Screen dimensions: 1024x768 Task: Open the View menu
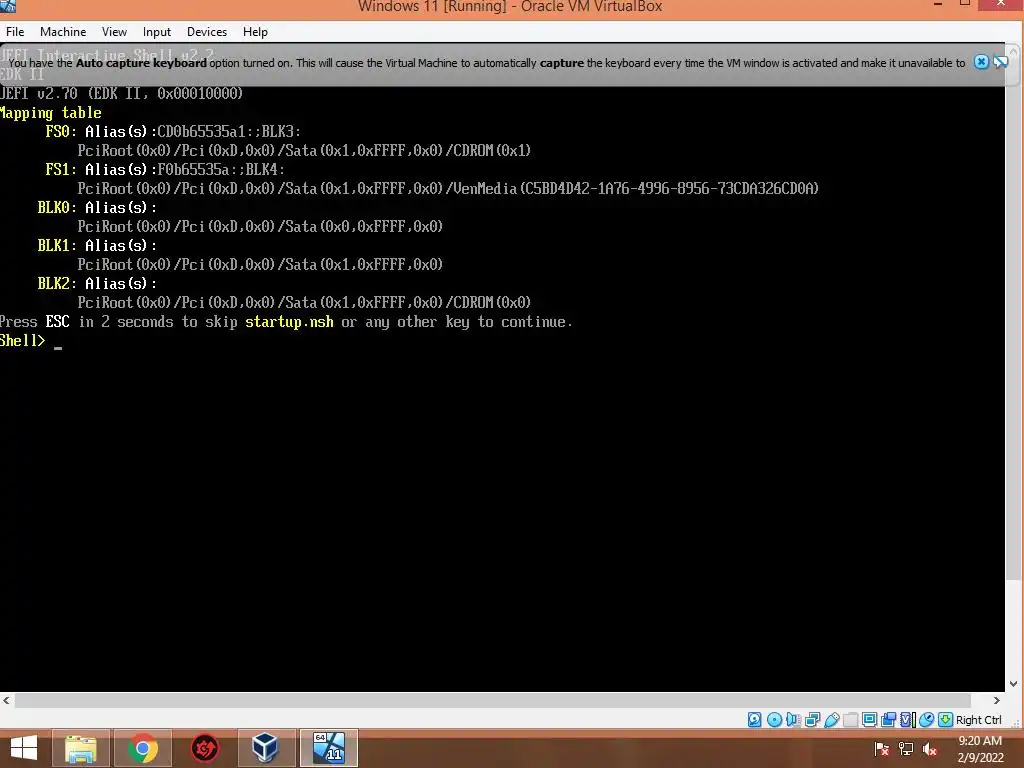coord(114,31)
